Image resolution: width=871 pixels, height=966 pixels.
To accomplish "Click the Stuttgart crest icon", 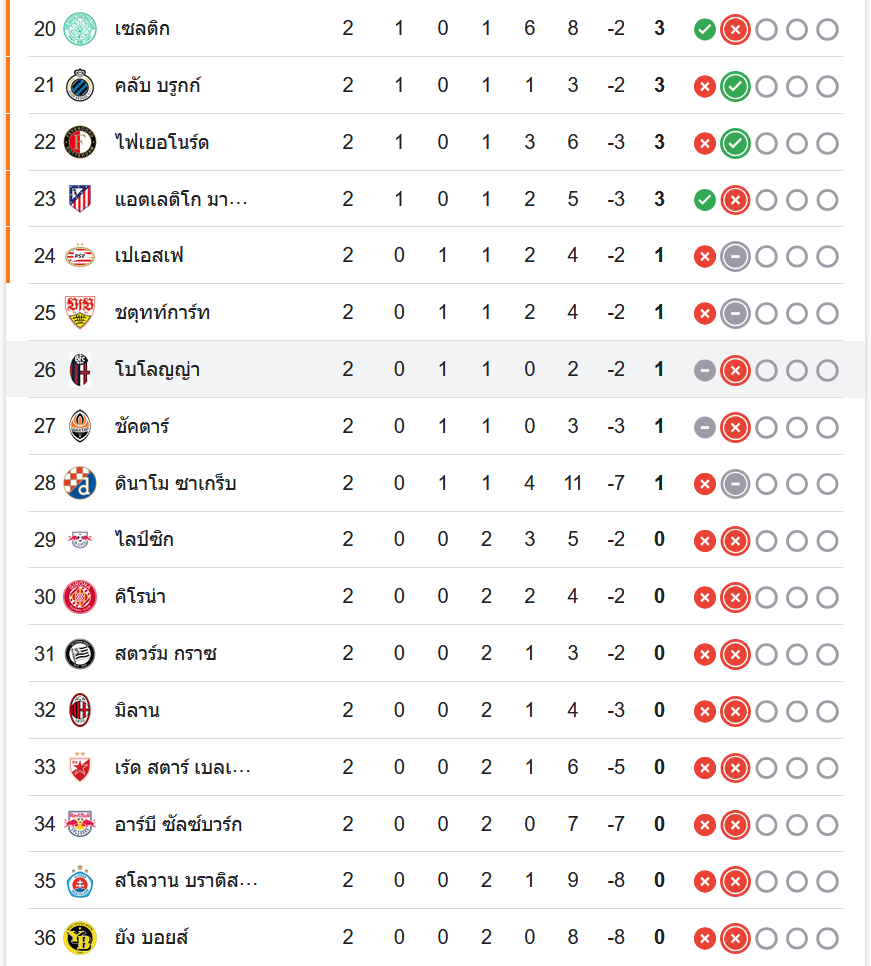I will [79, 313].
